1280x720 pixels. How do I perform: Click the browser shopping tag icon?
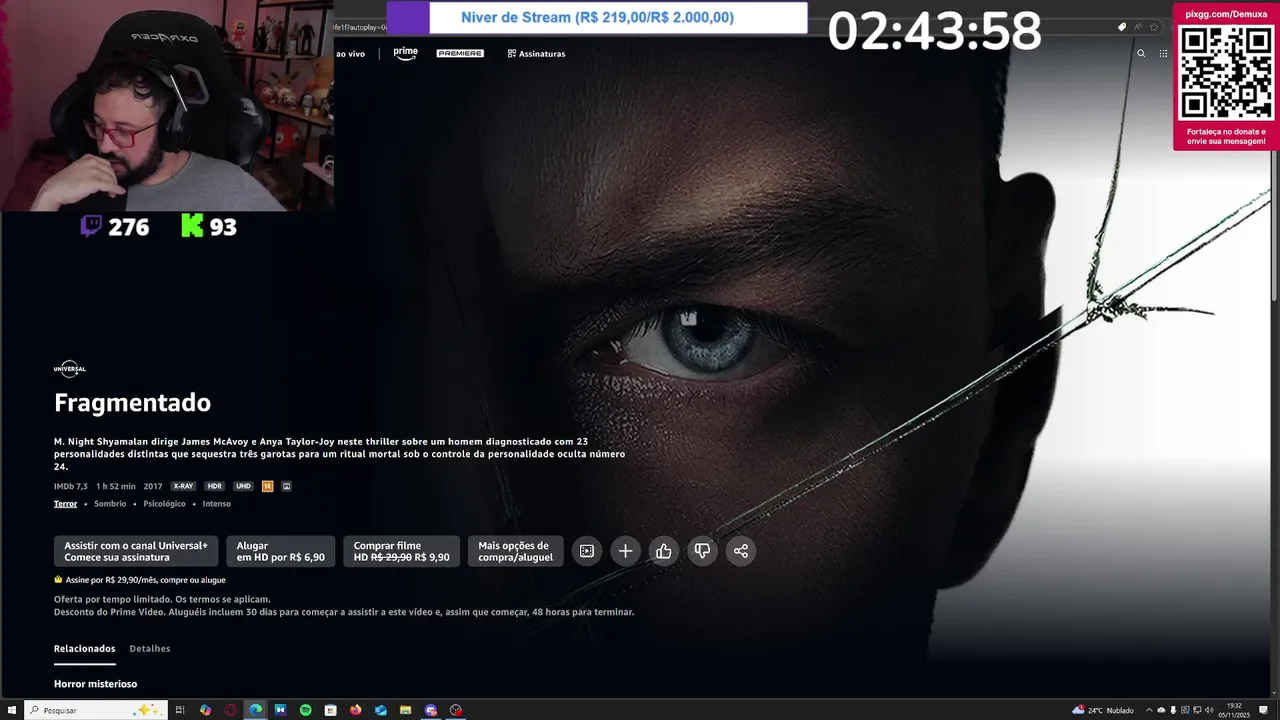tap(1122, 27)
